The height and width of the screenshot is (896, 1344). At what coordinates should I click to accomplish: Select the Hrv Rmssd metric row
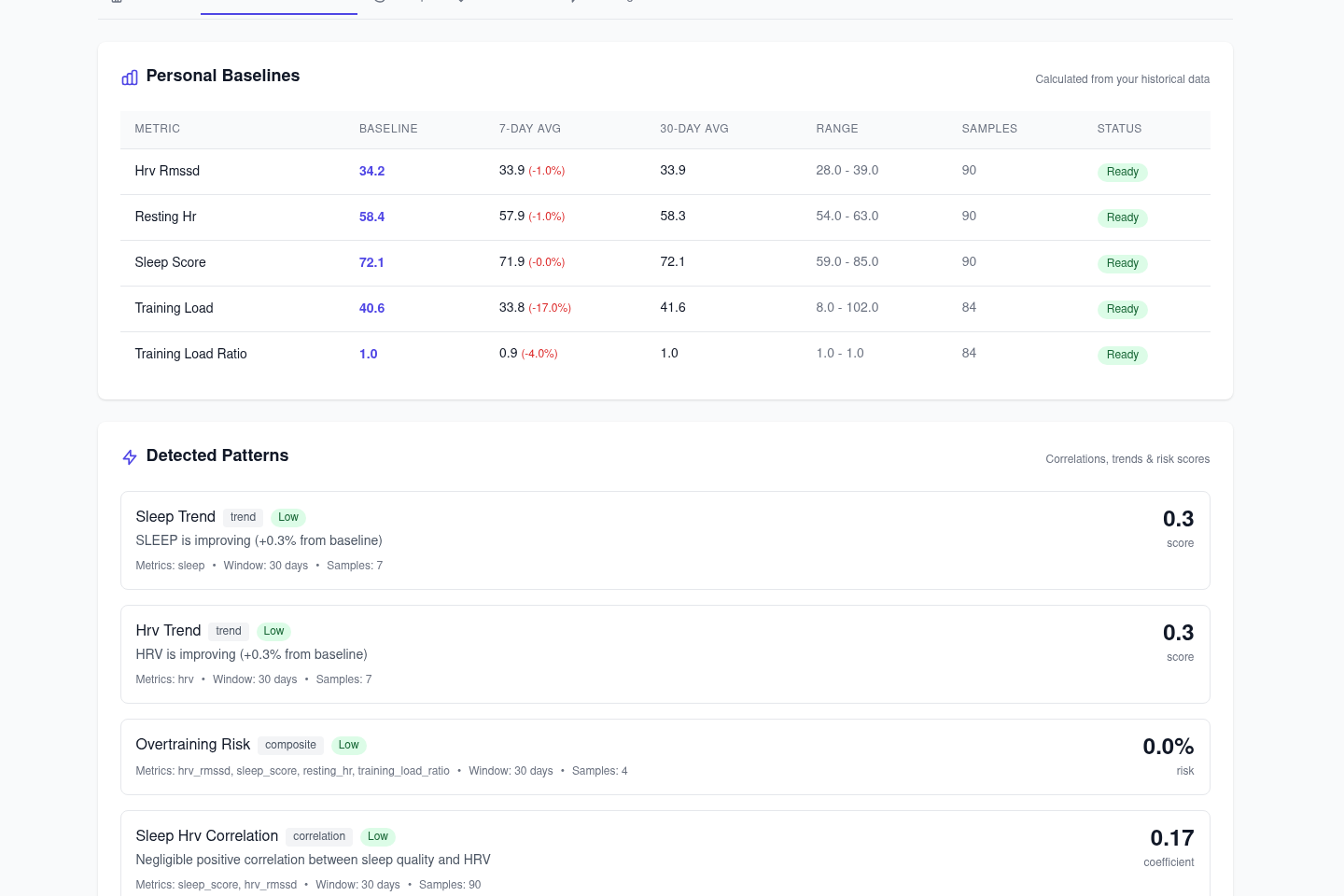tap(665, 172)
